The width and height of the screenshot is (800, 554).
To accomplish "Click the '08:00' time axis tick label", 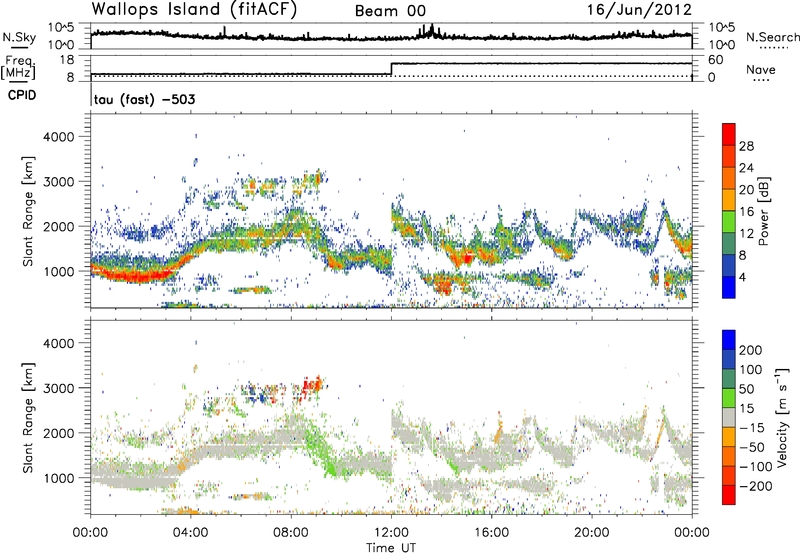I will tap(291, 533).
